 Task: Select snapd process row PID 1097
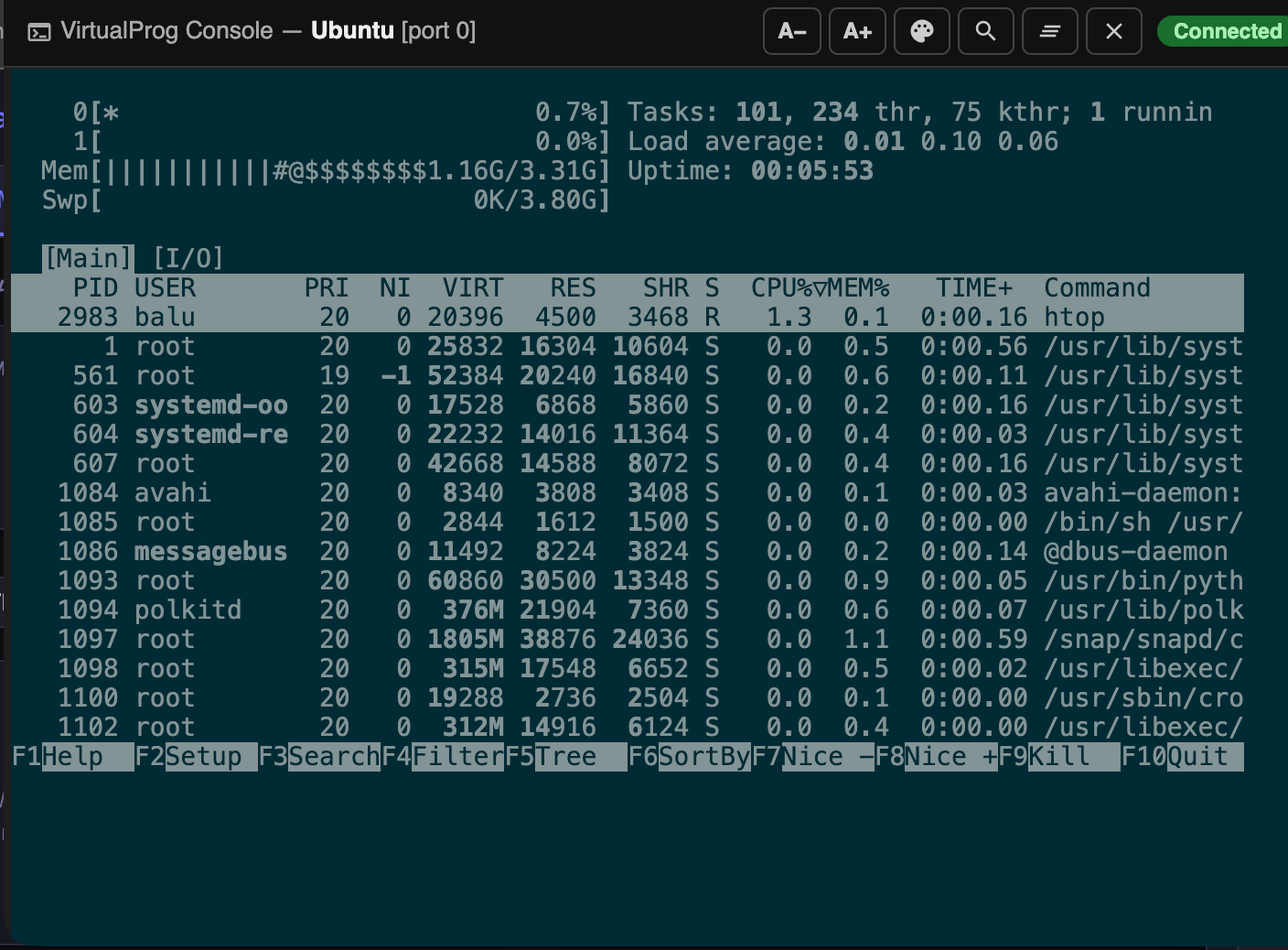point(628,639)
